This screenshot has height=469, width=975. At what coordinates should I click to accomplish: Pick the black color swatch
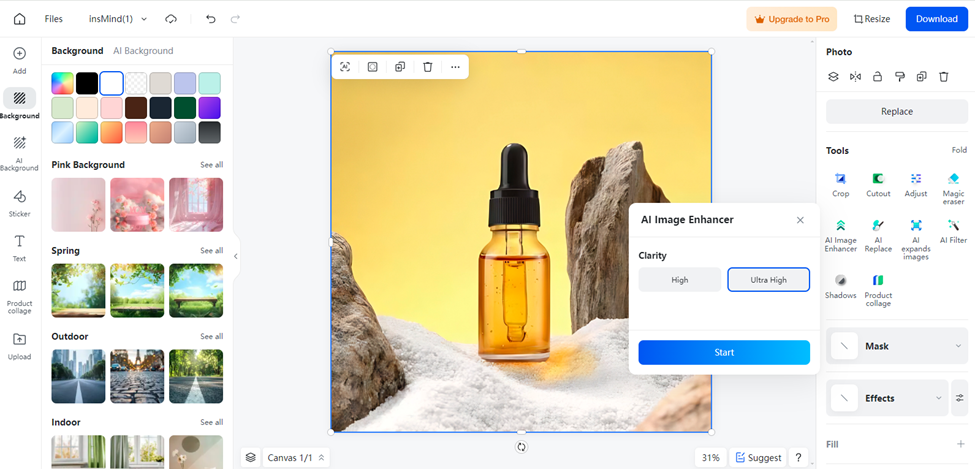[x=87, y=83]
